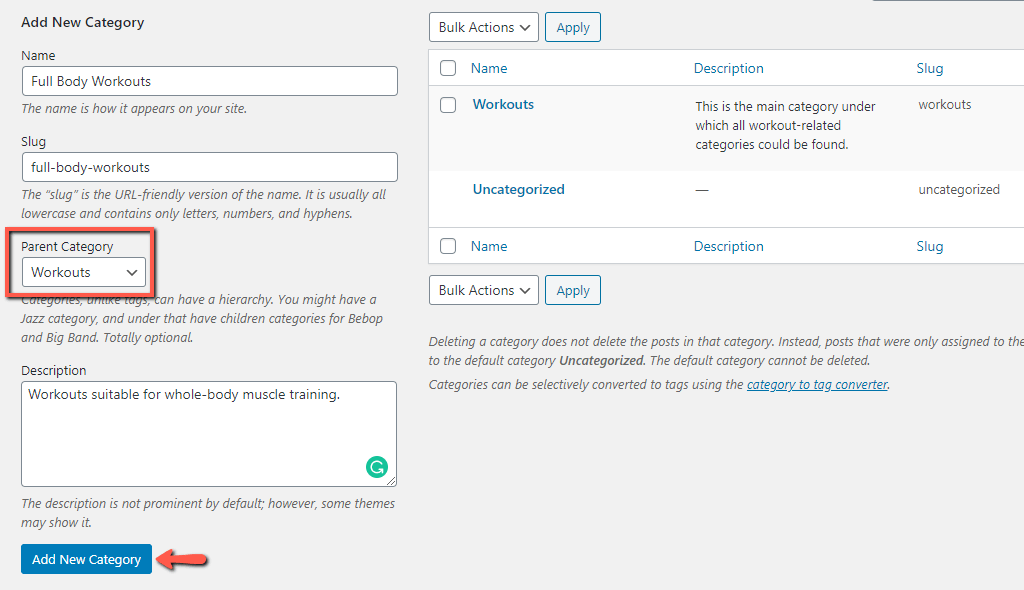This screenshot has height=590, width=1024.
Task: Click the 'Slug' label above the slug field
Action: 33,142
